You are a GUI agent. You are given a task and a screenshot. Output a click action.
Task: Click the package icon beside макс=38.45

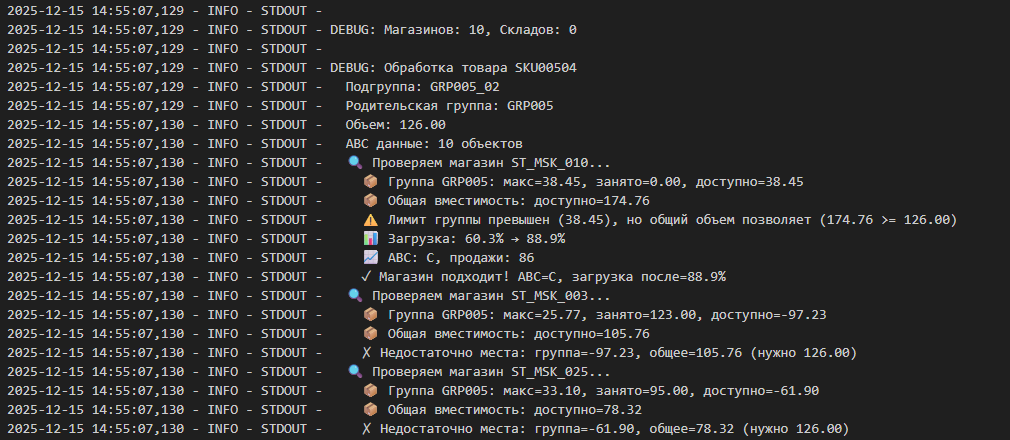(370, 181)
